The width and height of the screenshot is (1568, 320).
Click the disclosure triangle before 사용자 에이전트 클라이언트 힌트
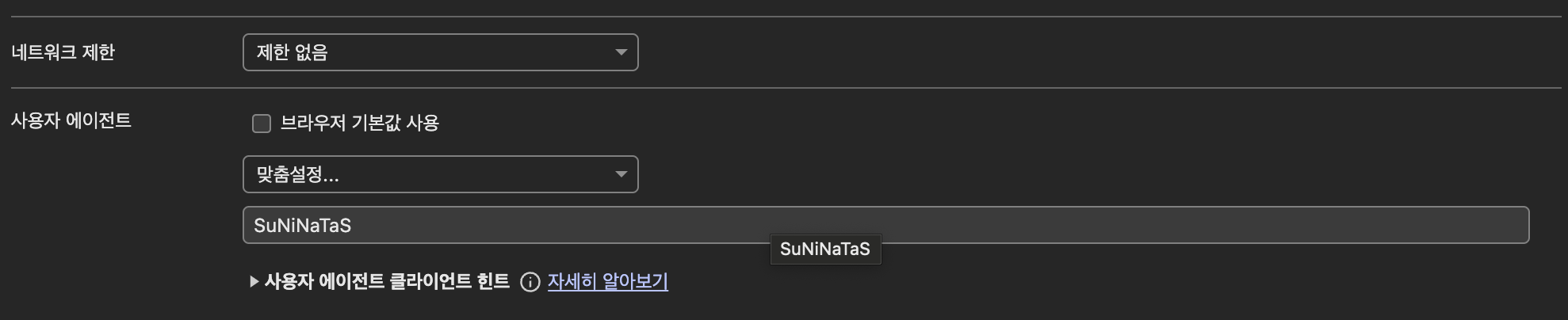pos(254,281)
